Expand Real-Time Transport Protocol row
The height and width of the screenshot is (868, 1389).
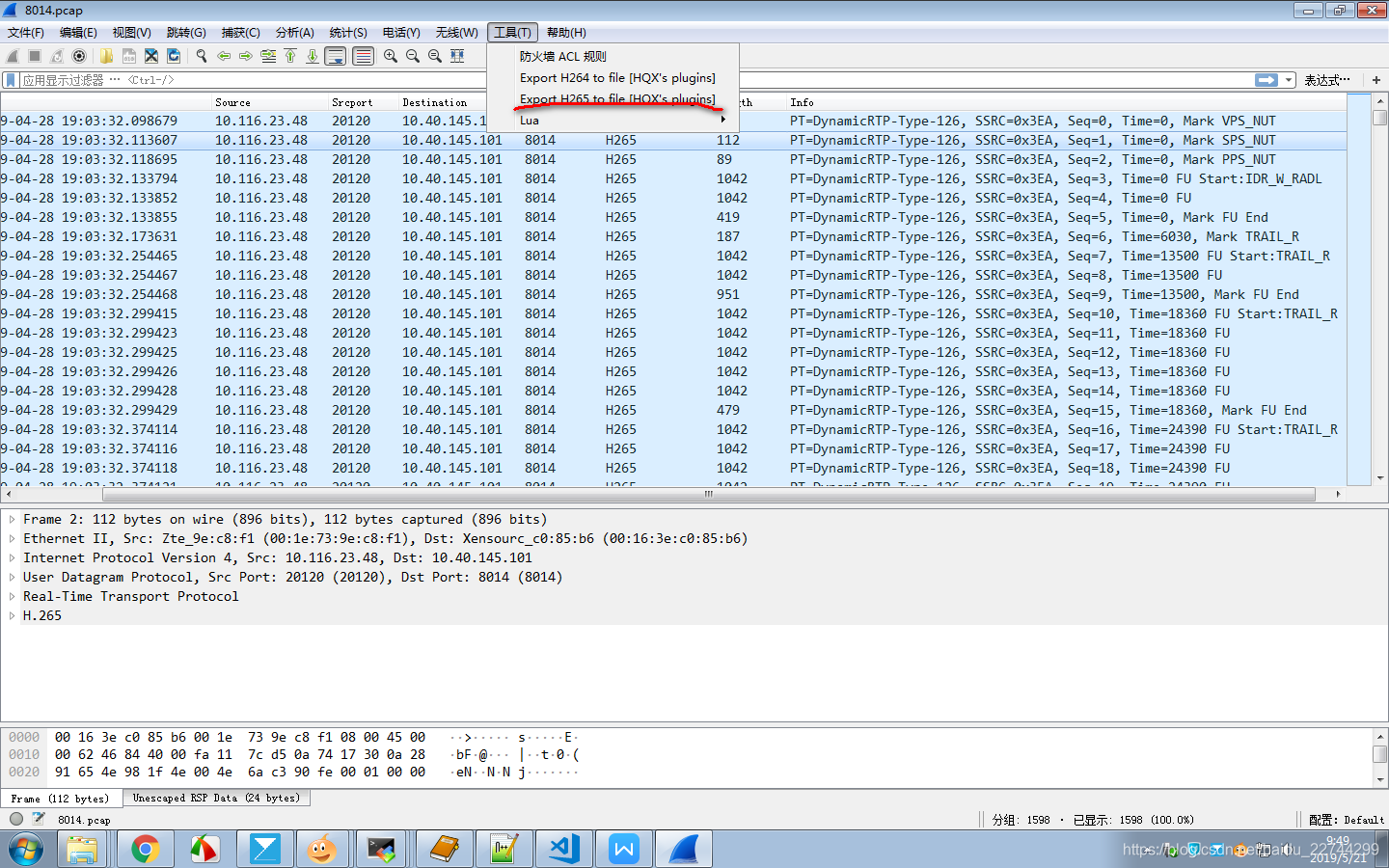pyautogui.click(x=12, y=596)
